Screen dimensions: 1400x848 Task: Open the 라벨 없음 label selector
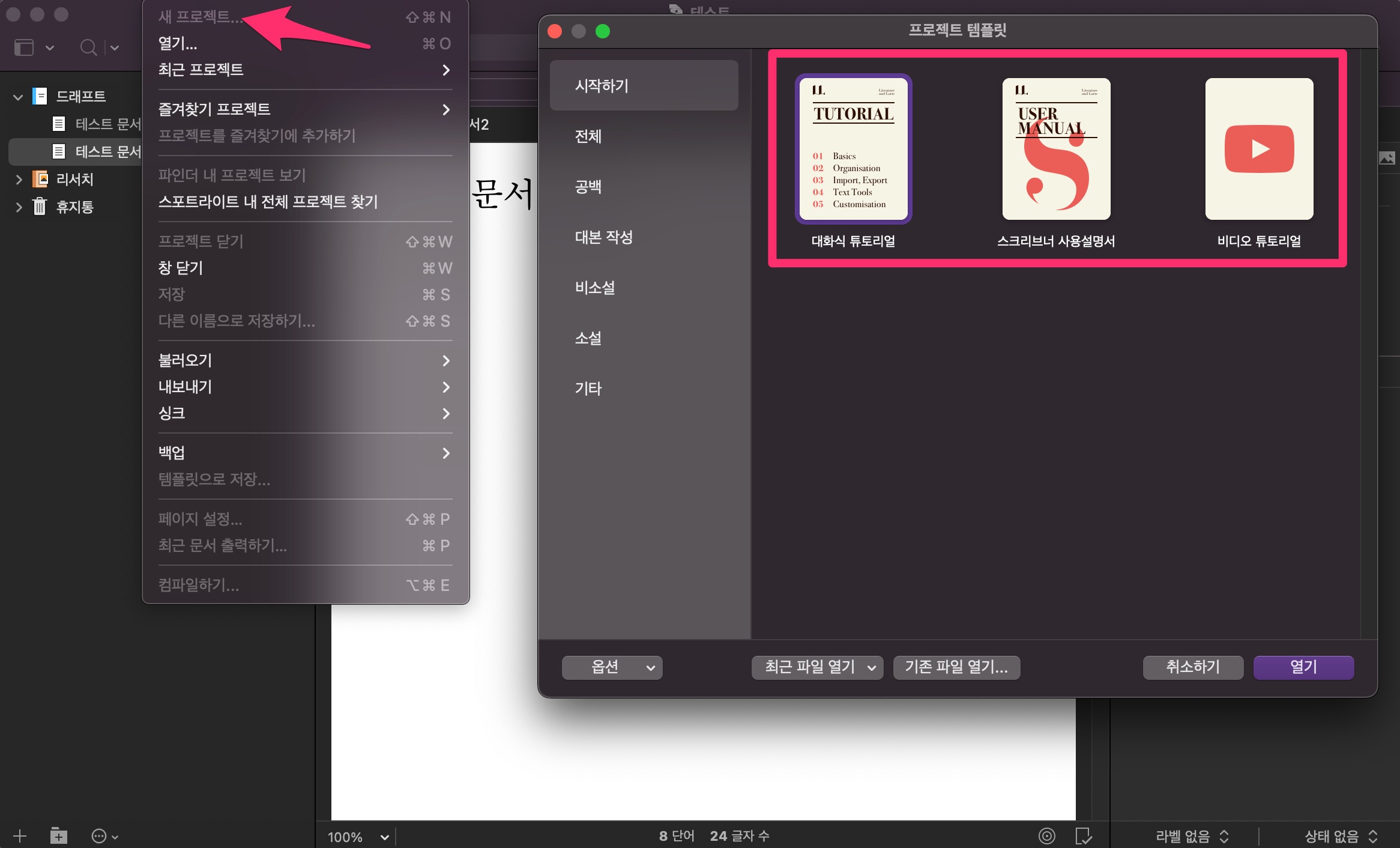tap(1192, 836)
